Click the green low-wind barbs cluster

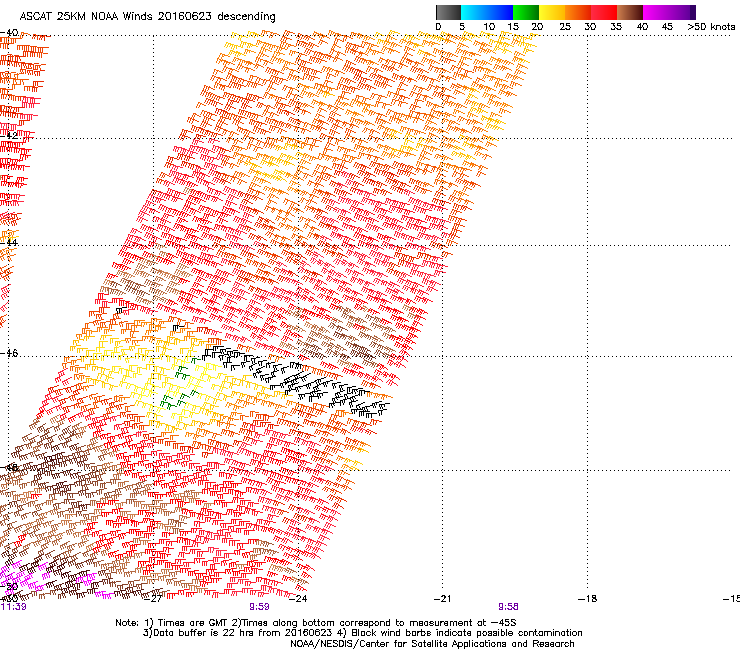click(179, 385)
